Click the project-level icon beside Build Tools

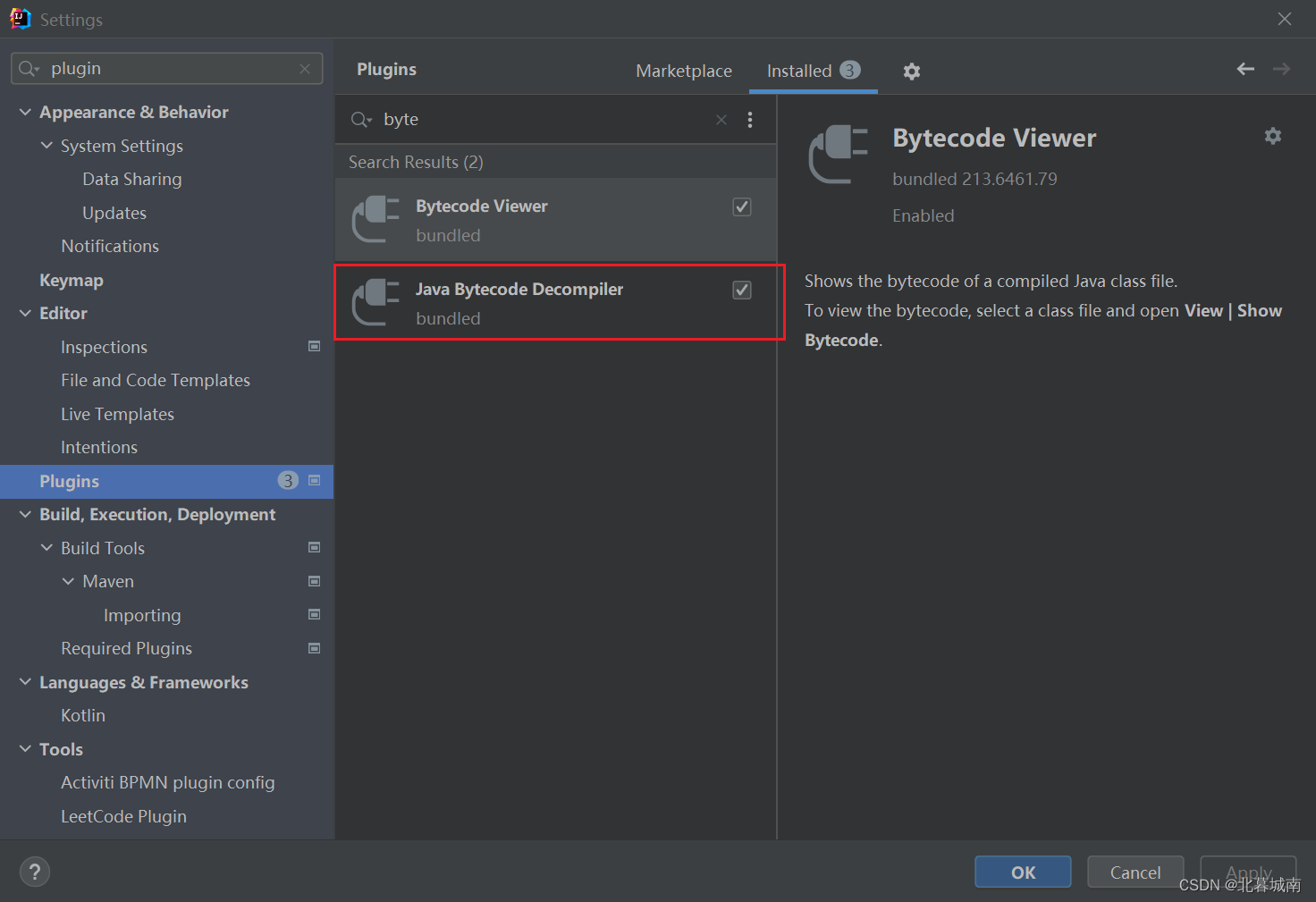pyautogui.click(x=314, y=547)
